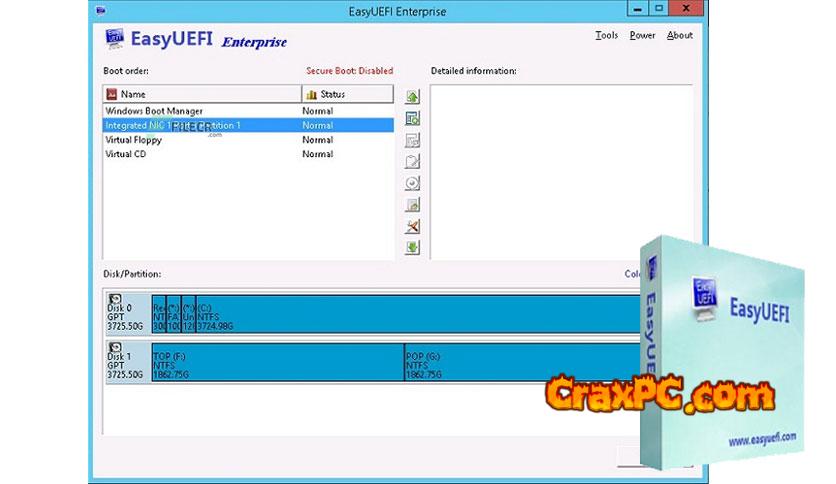
Task: Click the document with pencil edit icon
Action: 412,161
